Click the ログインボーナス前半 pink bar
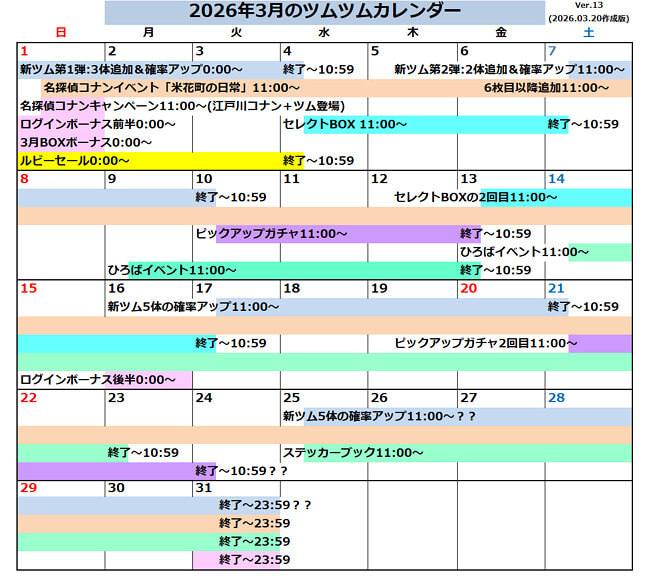 98,124
